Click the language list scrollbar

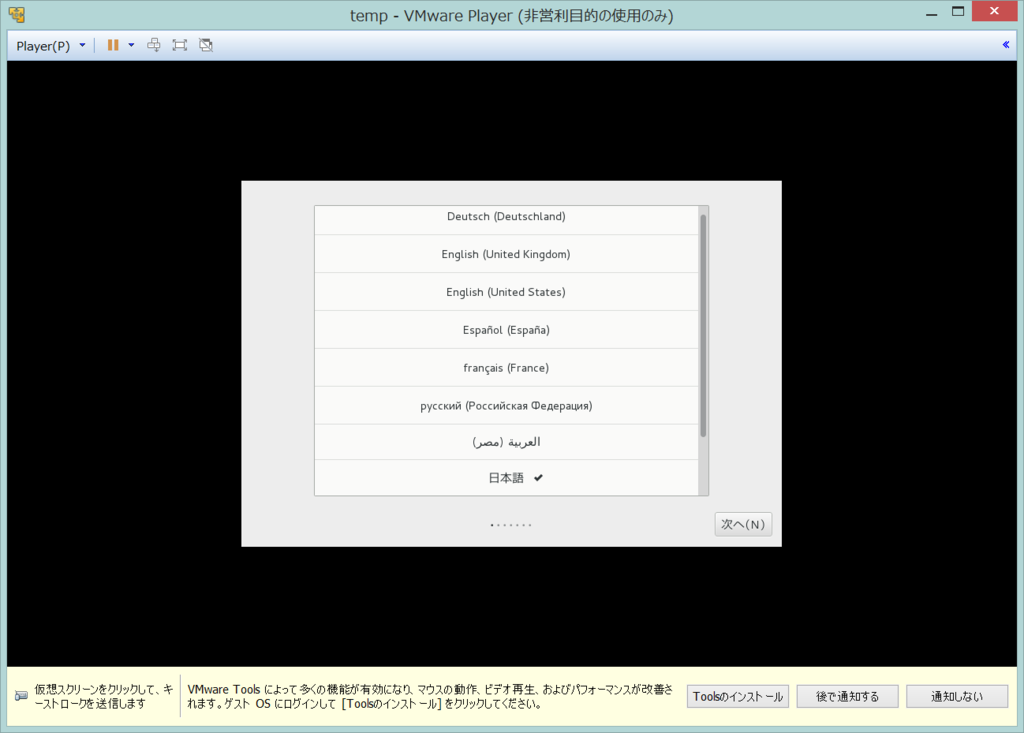(x=703, y=325)
